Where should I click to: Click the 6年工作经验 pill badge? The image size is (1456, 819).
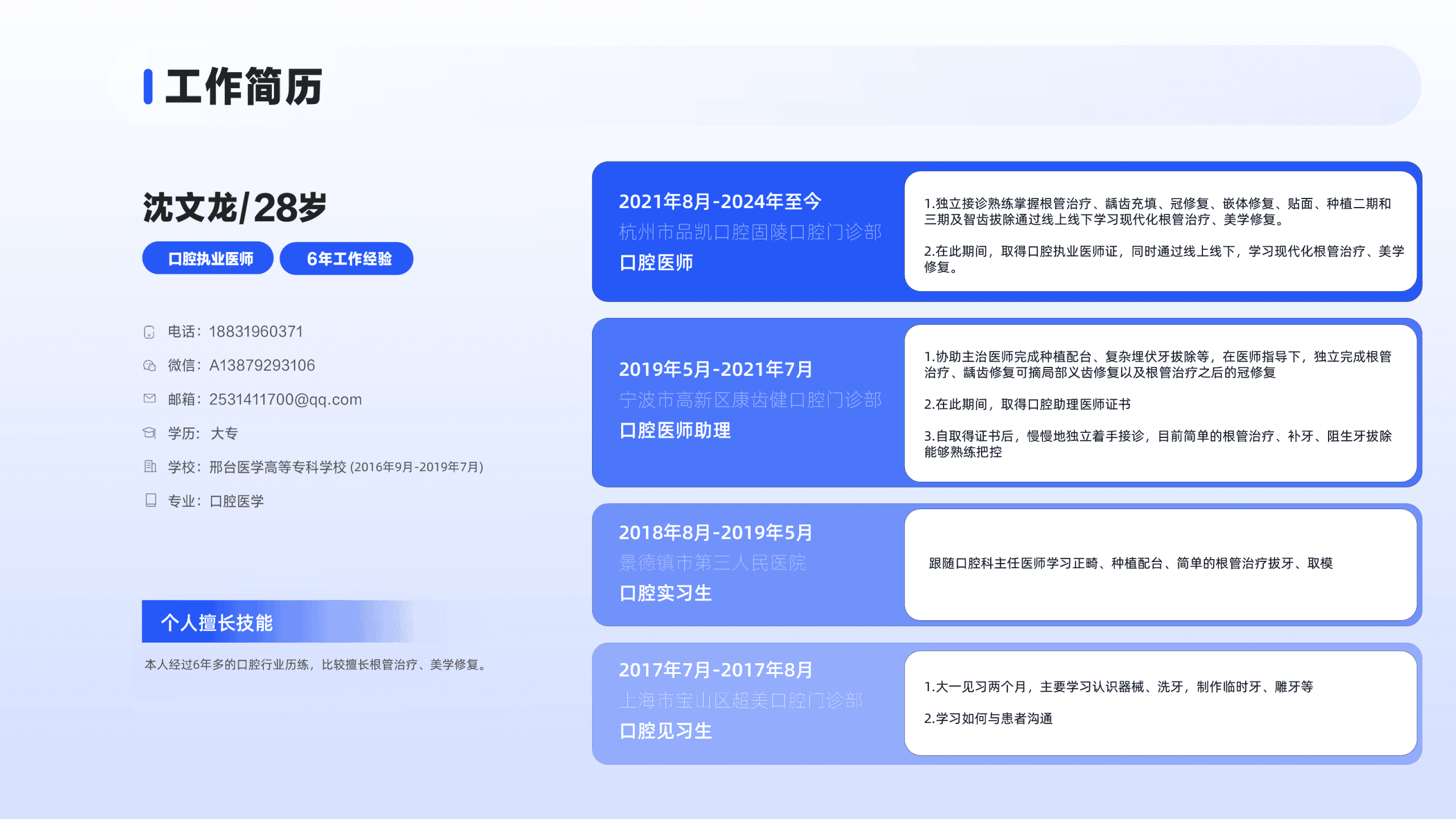point(346,259)
